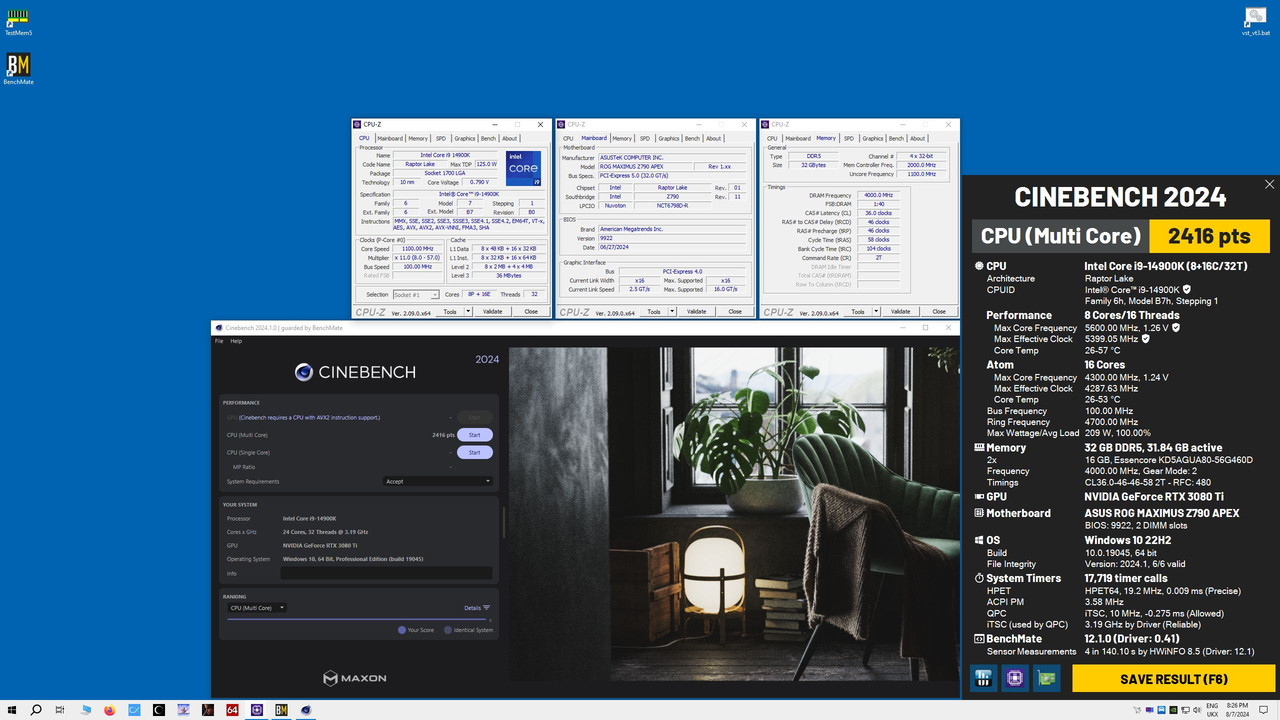This screenshot has width=1280, height=720.
Task: Expand ranking Details in Cinebench
Action: [x=477, y=607]
